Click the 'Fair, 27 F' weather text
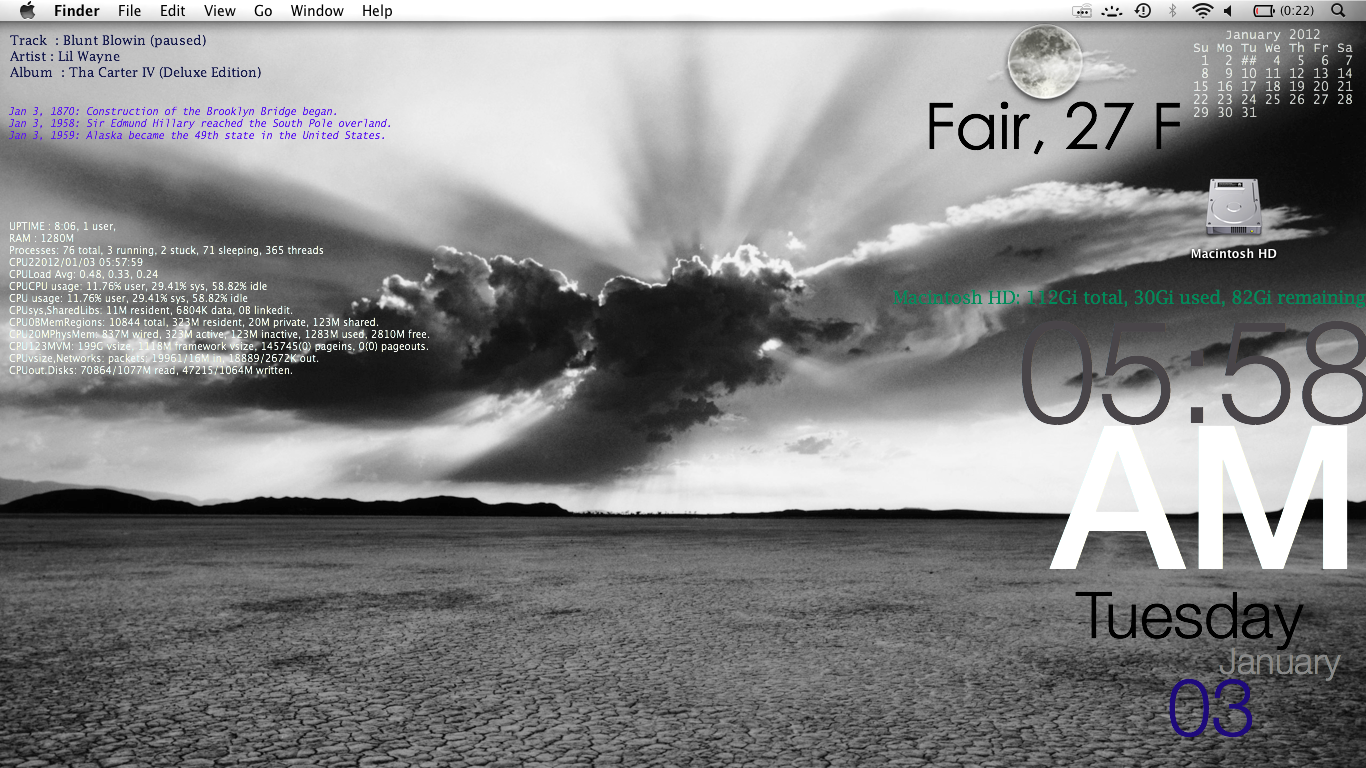The image size is (1366, 768). pos(1054,127)
